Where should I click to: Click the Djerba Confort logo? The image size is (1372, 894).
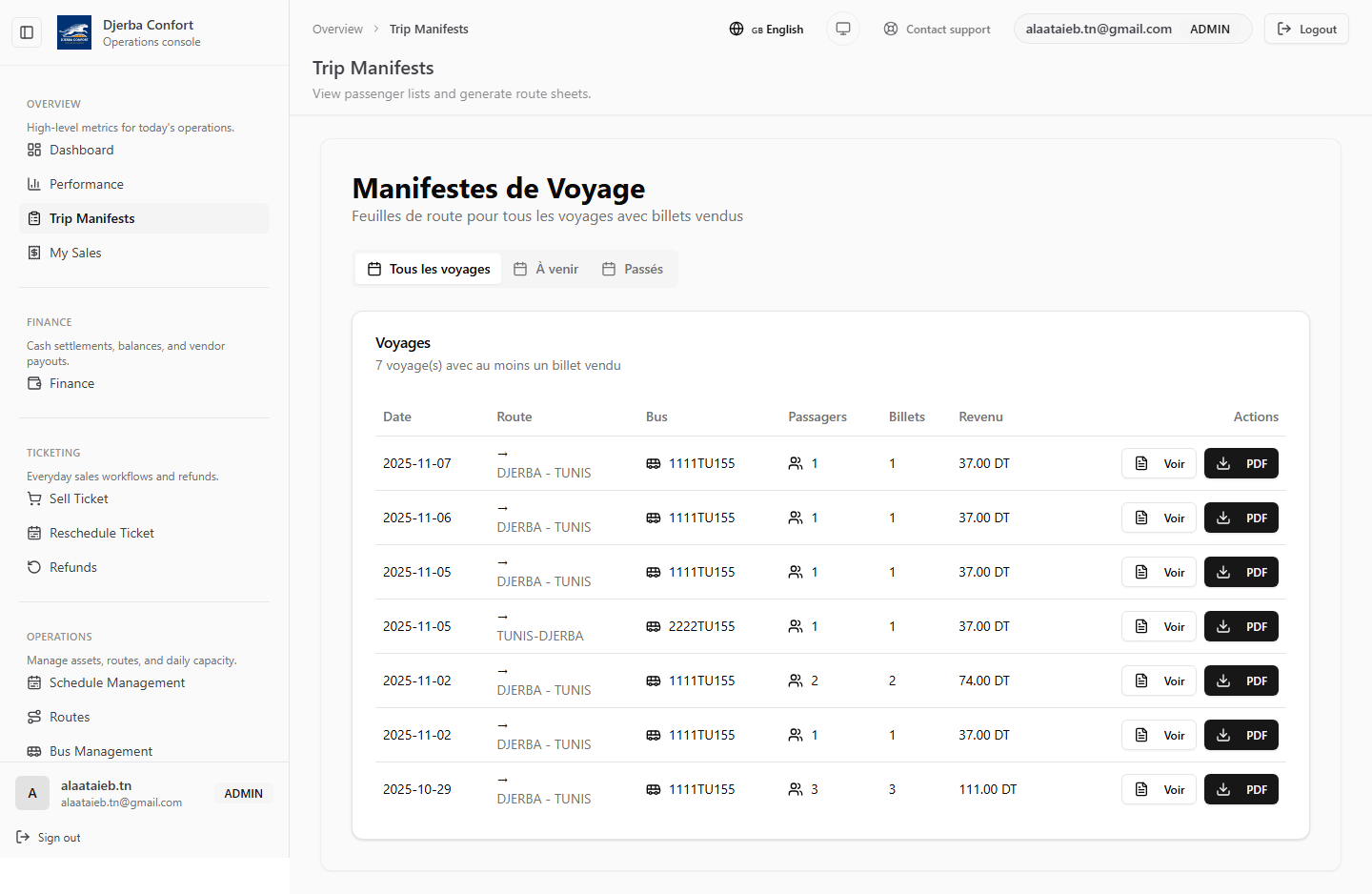pos(74,32)
